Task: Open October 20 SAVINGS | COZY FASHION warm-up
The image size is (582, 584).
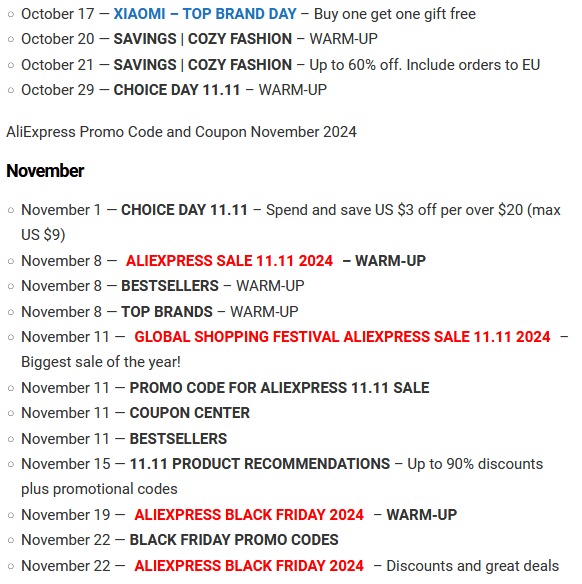Action: point(203,39)
